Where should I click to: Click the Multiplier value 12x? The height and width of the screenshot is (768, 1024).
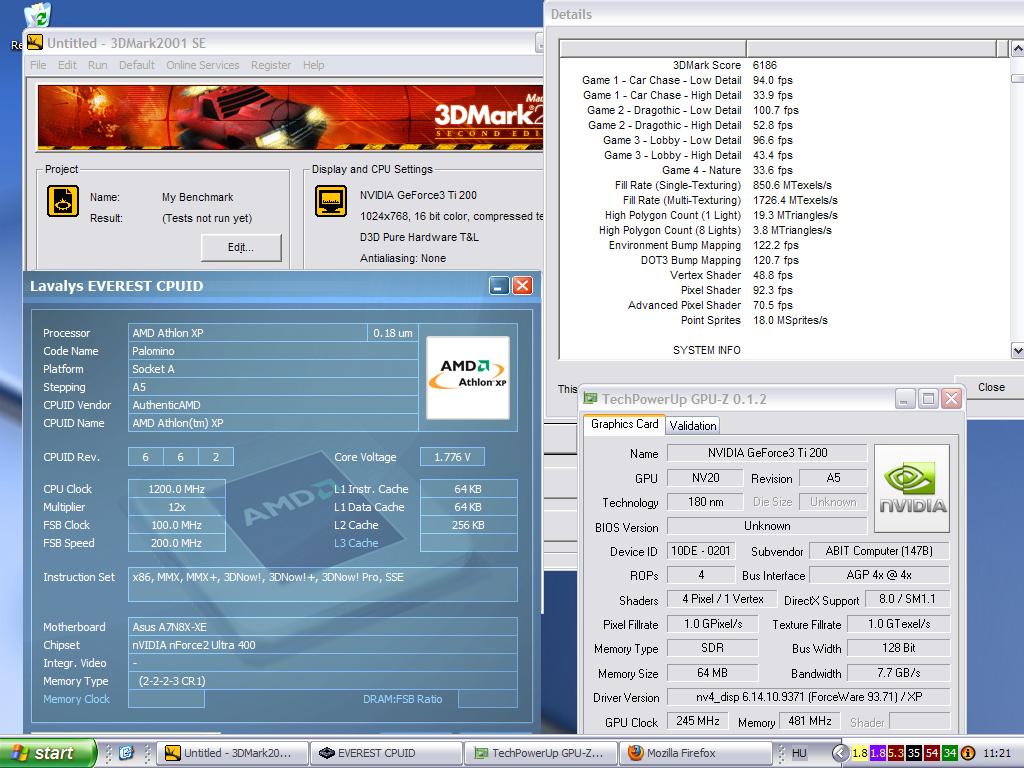click(x=176, y=507)
